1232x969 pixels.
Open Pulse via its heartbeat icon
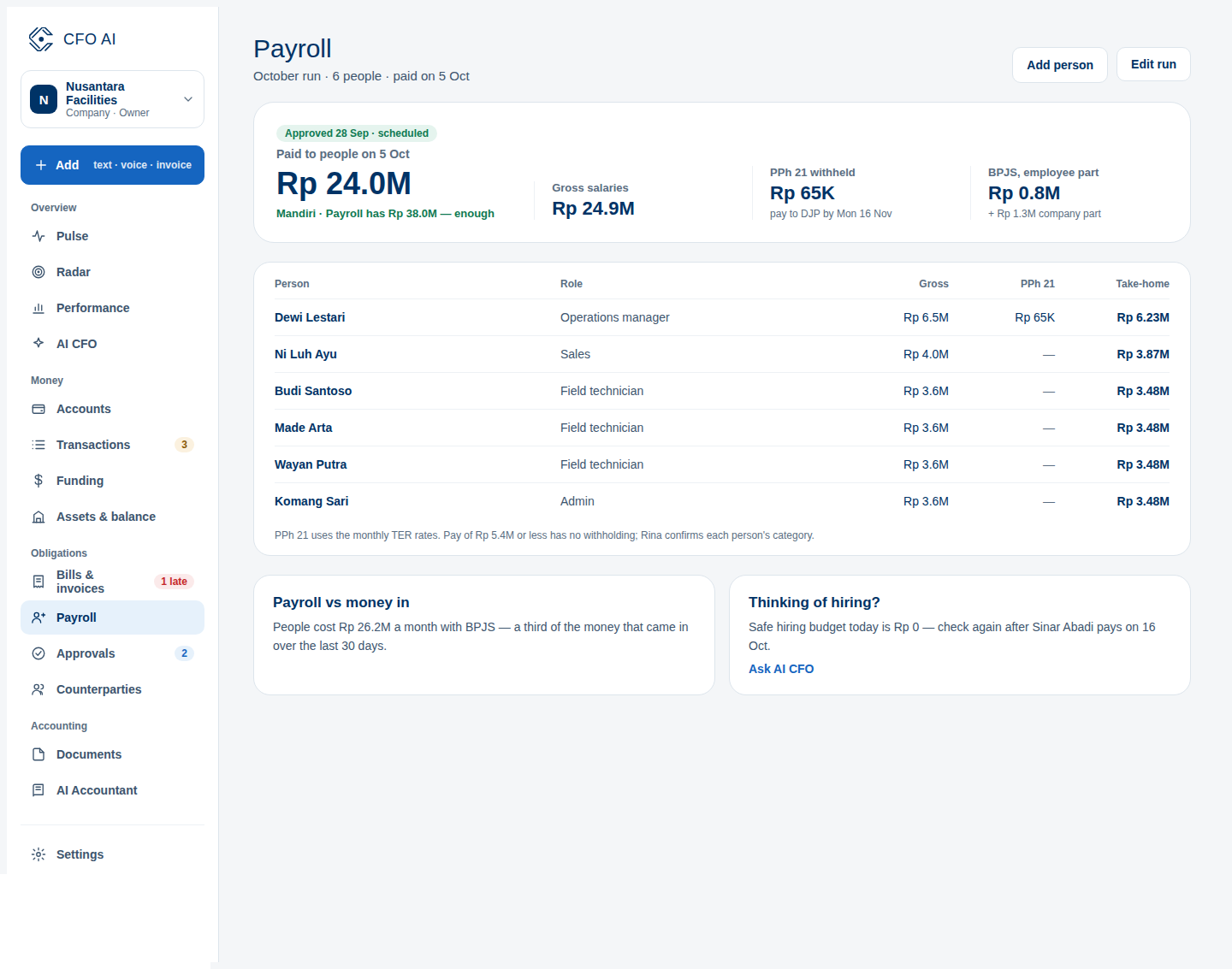tap(38, 236)
